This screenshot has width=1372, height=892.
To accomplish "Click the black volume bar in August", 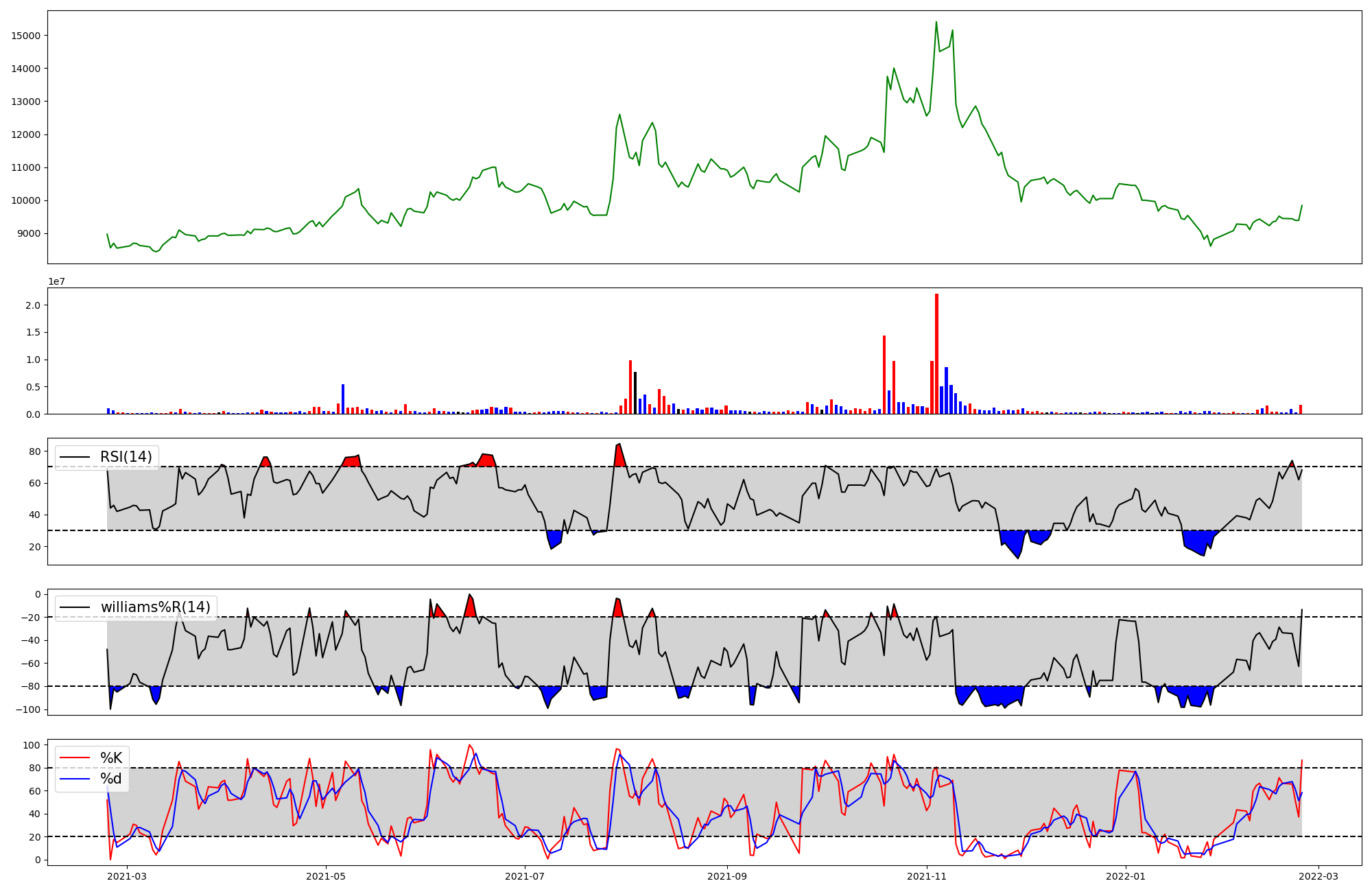I will coord(635,392).
